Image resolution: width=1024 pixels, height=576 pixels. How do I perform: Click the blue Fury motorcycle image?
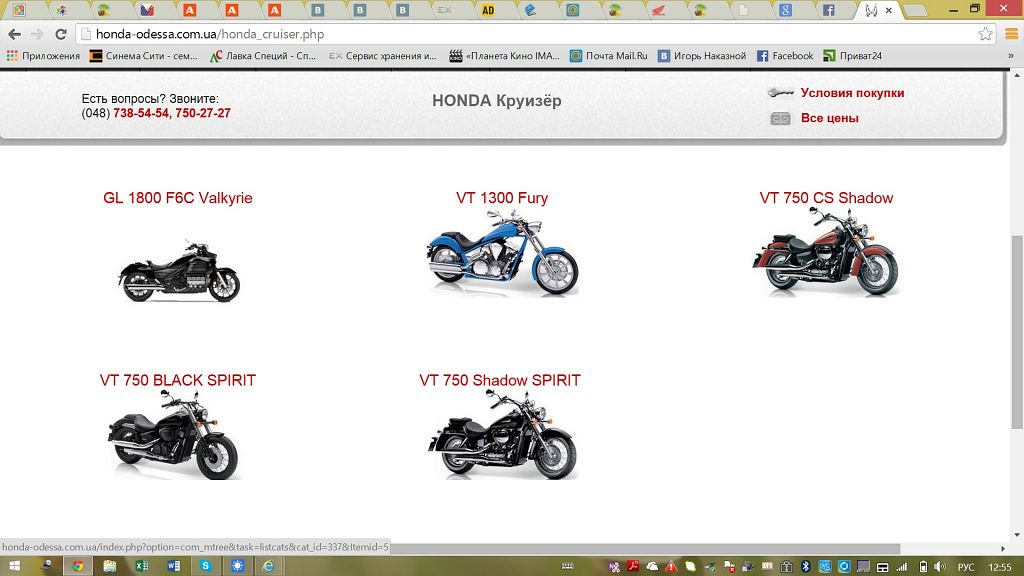tap(502, 253)
